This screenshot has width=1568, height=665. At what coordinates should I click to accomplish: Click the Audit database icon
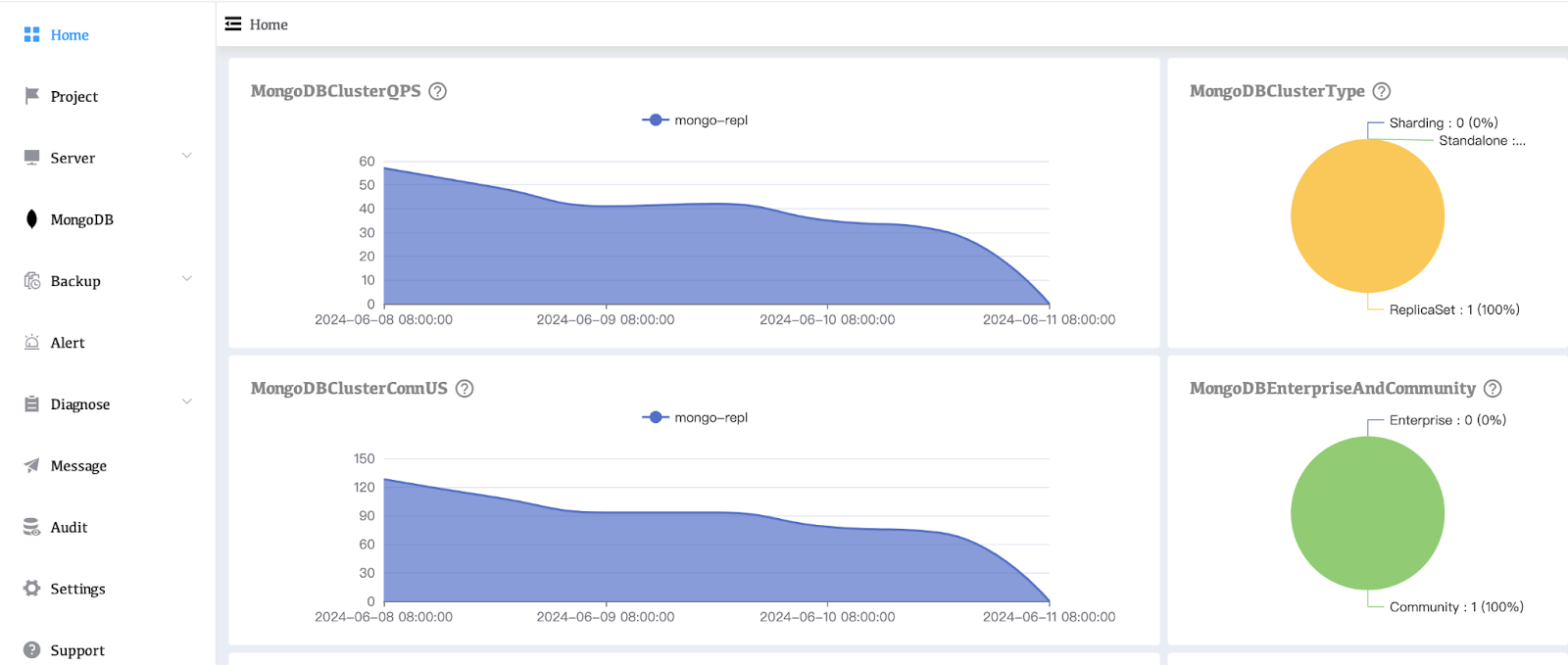tap(32, 527)
